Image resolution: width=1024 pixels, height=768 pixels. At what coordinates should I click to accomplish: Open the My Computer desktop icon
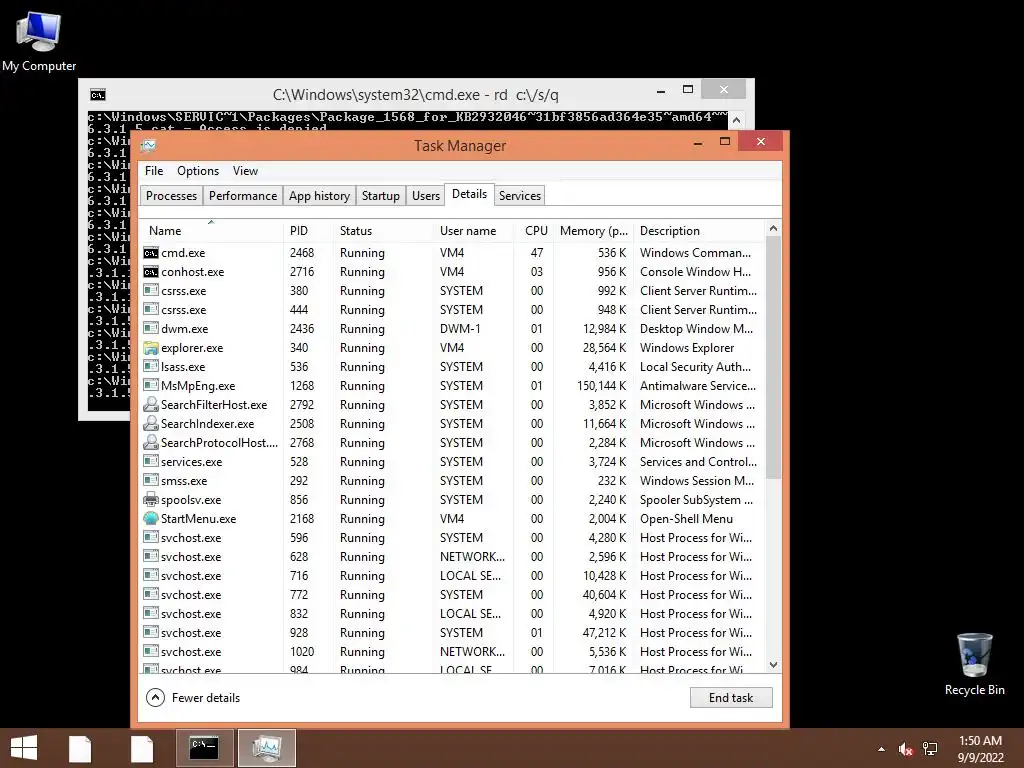(39, 41)
